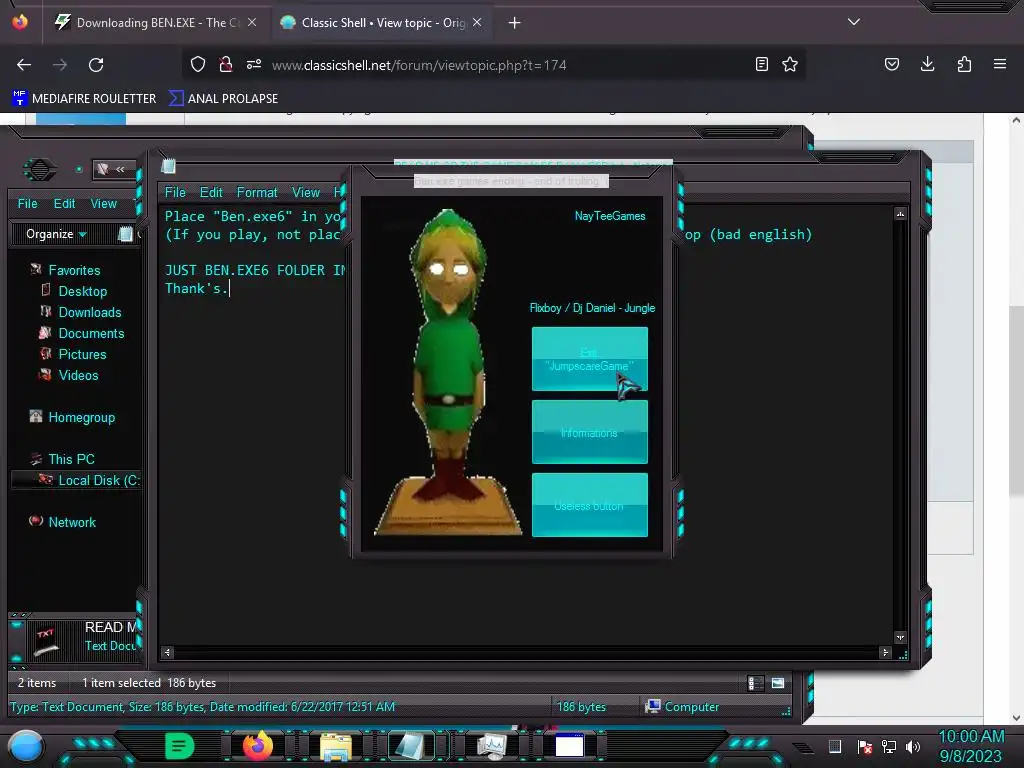Open the system monitor taskbar icon

coord(492,746)
